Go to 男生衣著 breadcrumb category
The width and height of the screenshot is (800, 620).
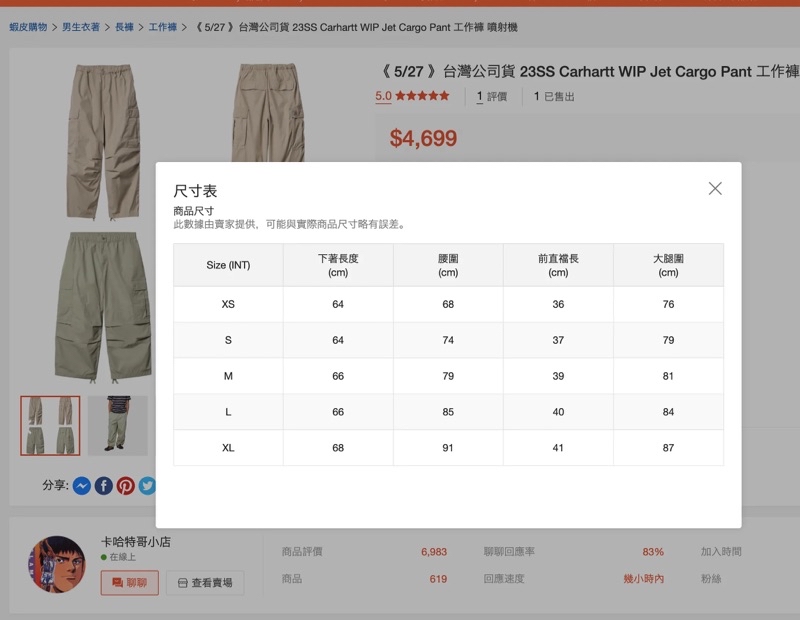81,27
